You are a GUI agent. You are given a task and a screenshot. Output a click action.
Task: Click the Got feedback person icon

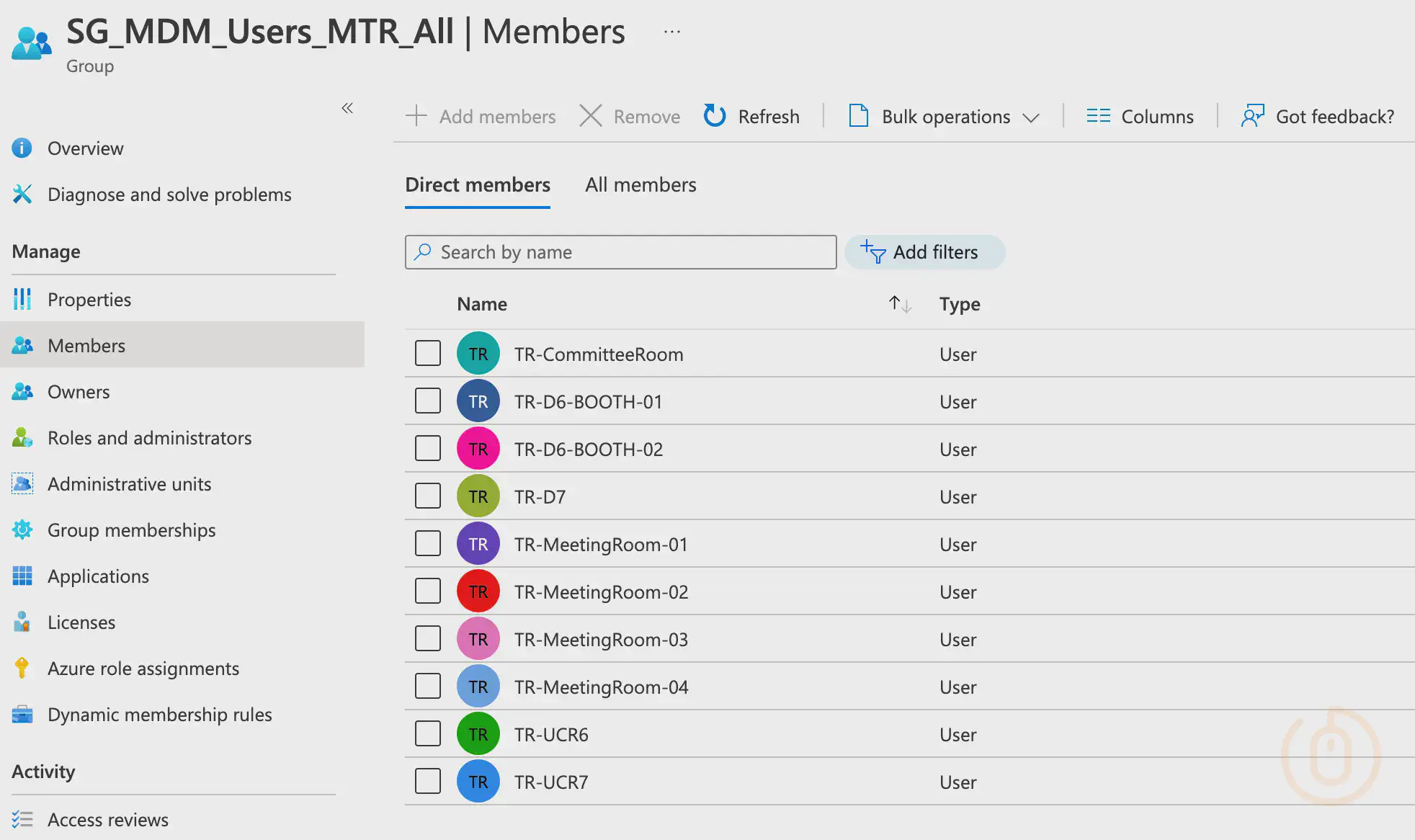click(1253, 116)
